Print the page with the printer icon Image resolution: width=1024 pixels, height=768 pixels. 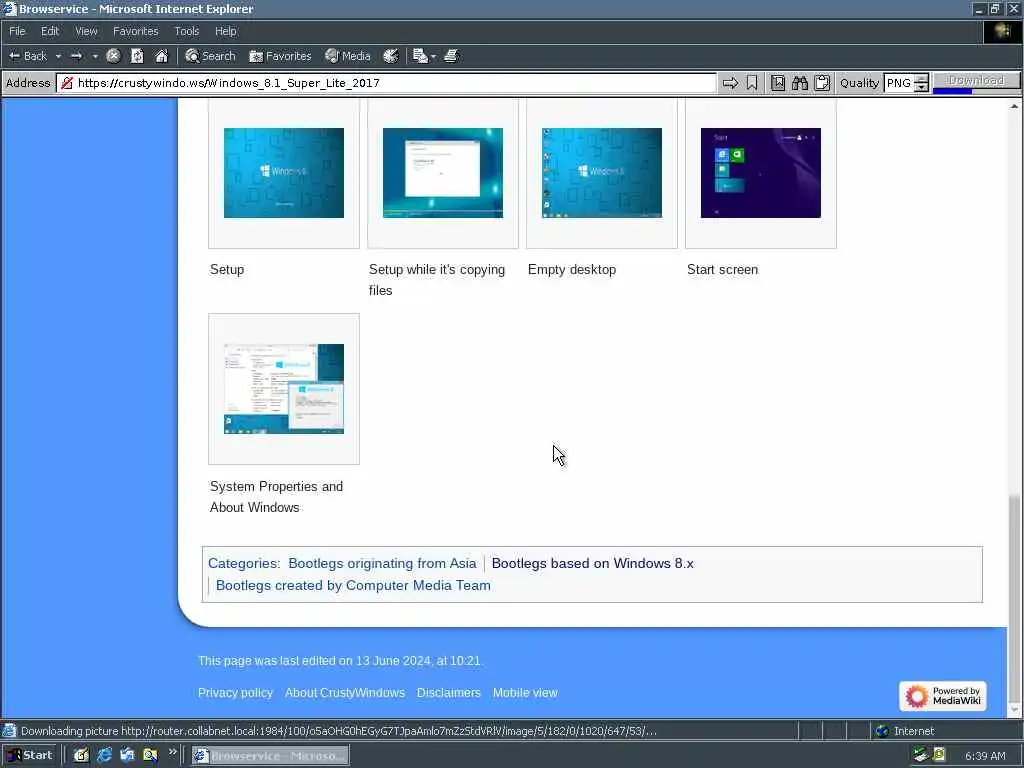click(x=451, y=56)
